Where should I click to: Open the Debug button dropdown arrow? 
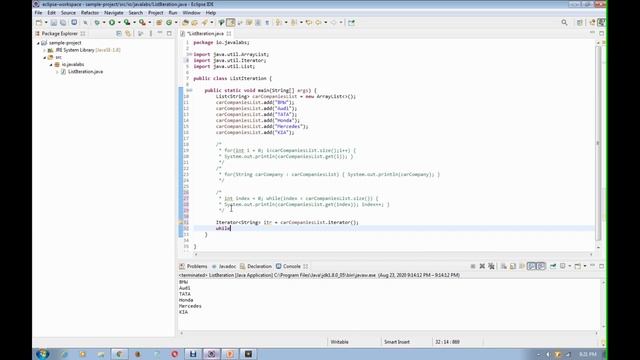[104, 22]
